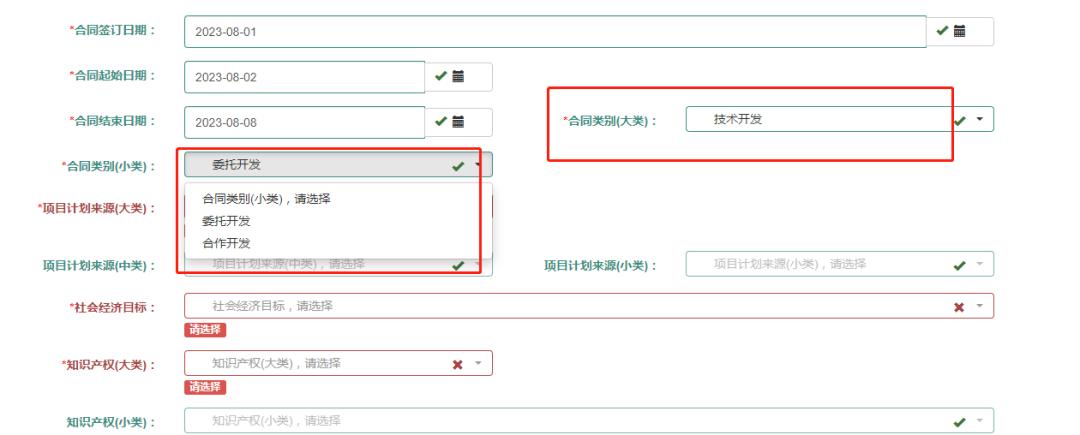Click the red X in 知识产权(大类) field
This screenshot has height=435, width=1080.
point(457,364)
